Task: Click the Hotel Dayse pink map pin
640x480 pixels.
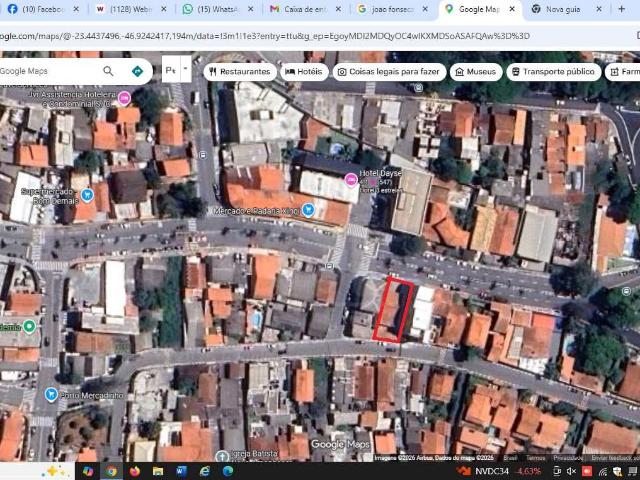Action: coord(351,180)
